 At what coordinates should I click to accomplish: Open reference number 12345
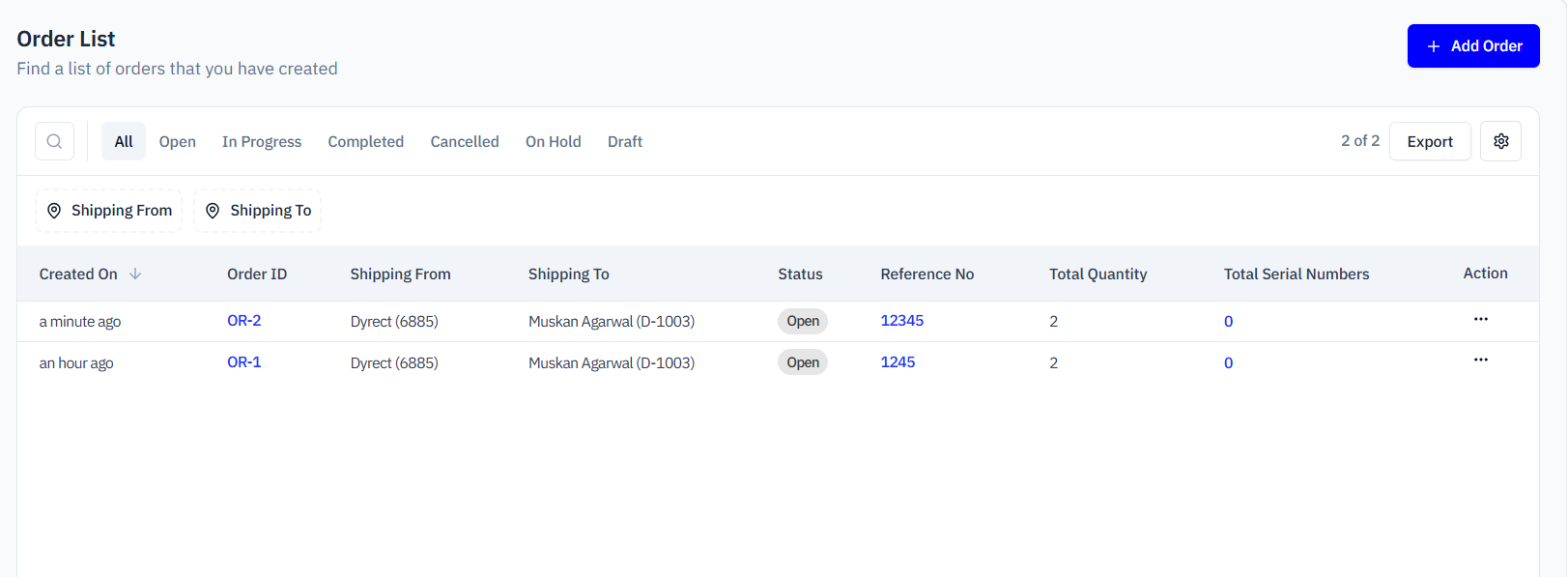pos(902,321)
